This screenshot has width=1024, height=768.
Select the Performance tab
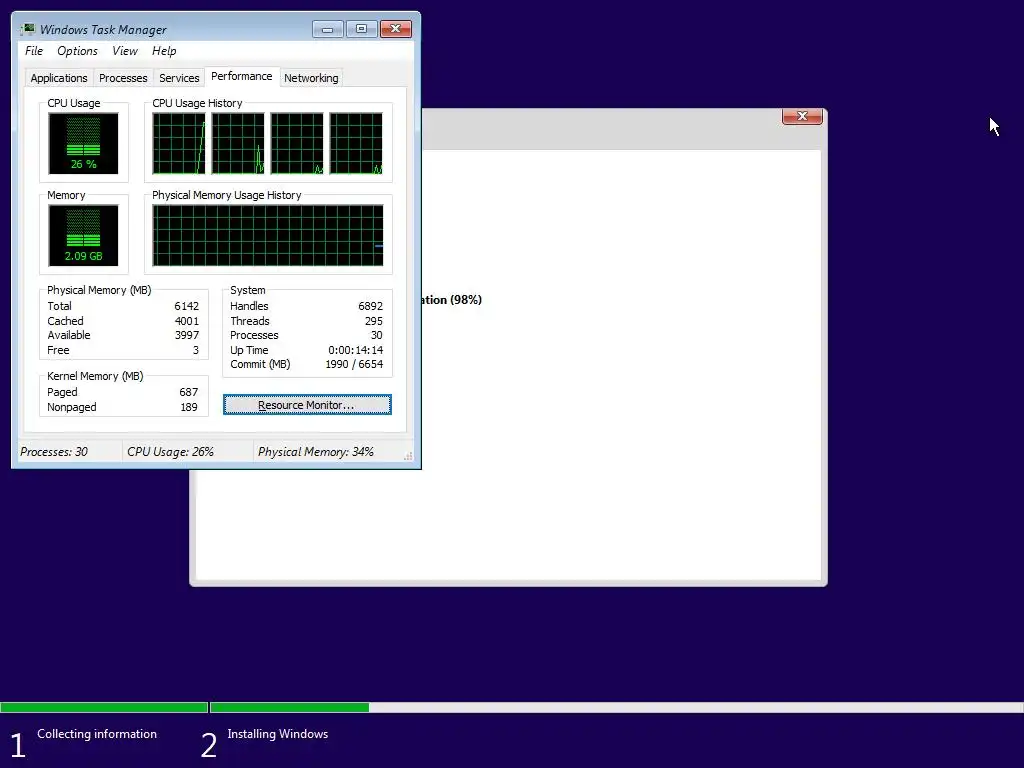click(242, 76)
